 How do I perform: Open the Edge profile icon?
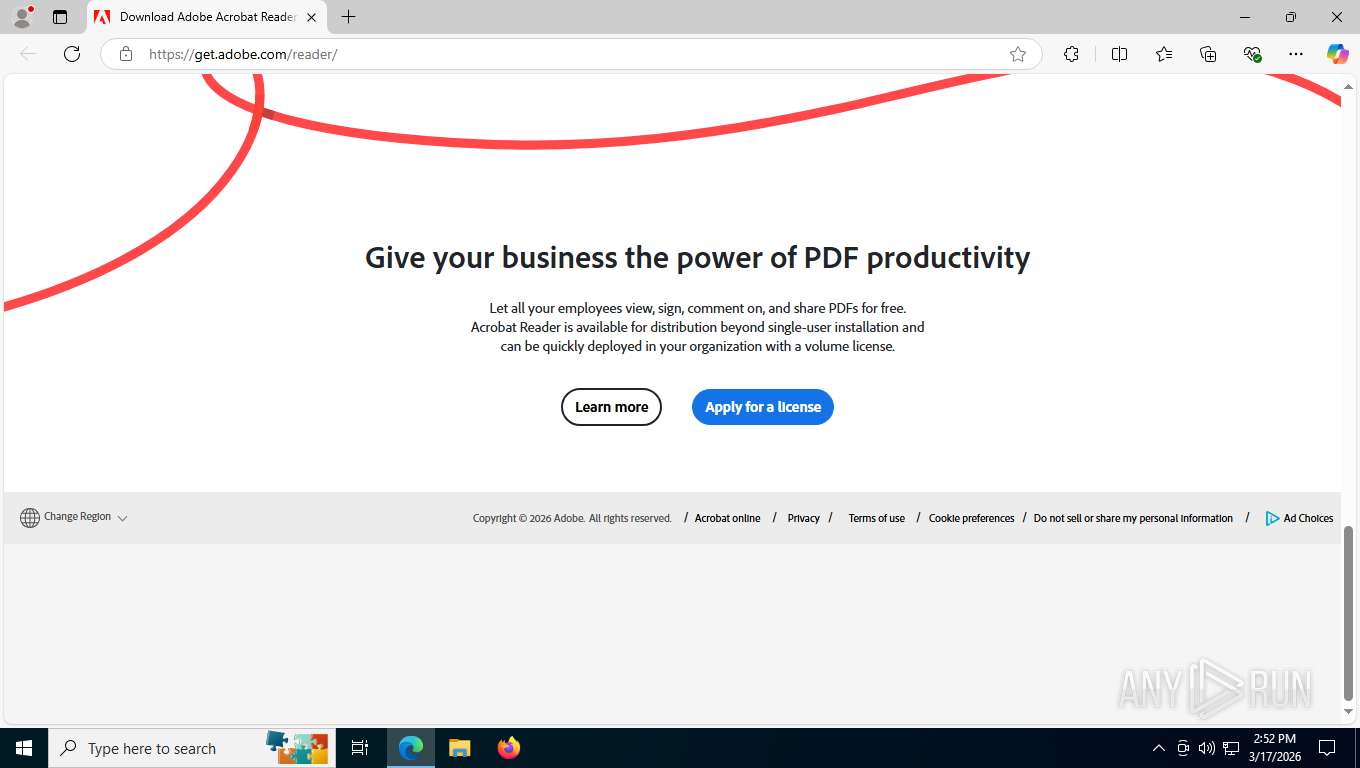pyautogui.click(x=22, y=17)
